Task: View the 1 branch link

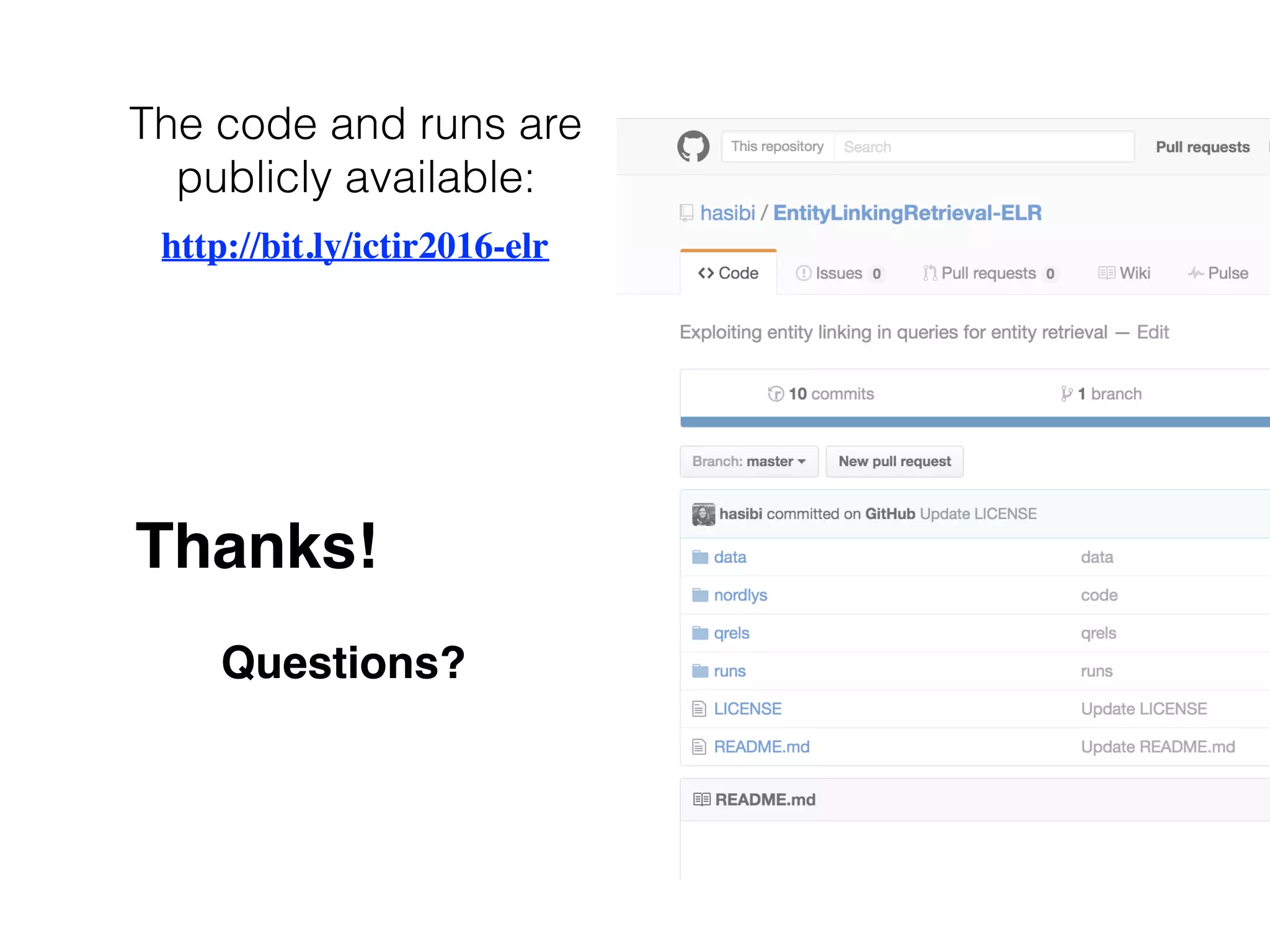Action: click(1101, 394)
